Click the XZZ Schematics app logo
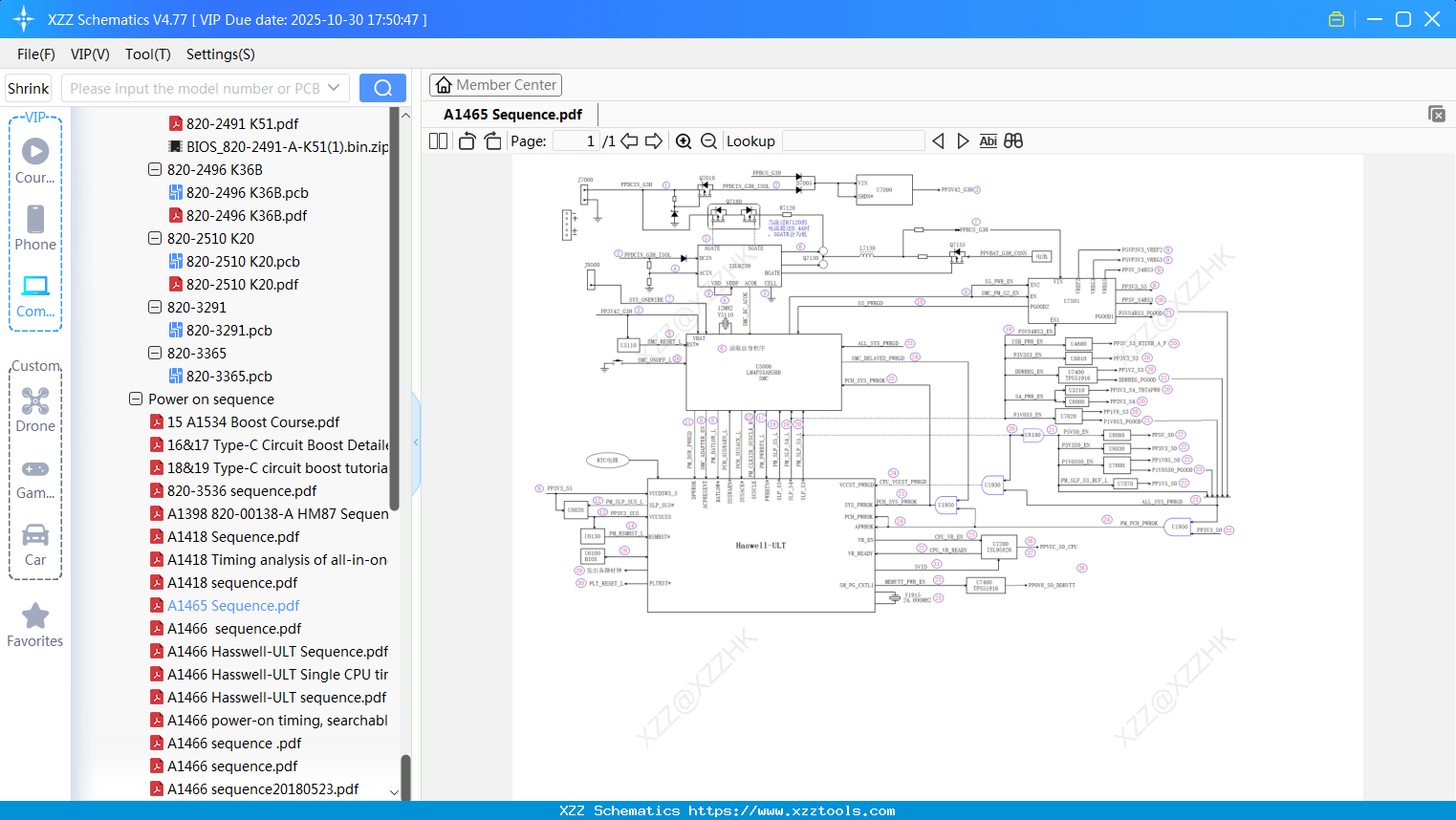 coord(23,19)
